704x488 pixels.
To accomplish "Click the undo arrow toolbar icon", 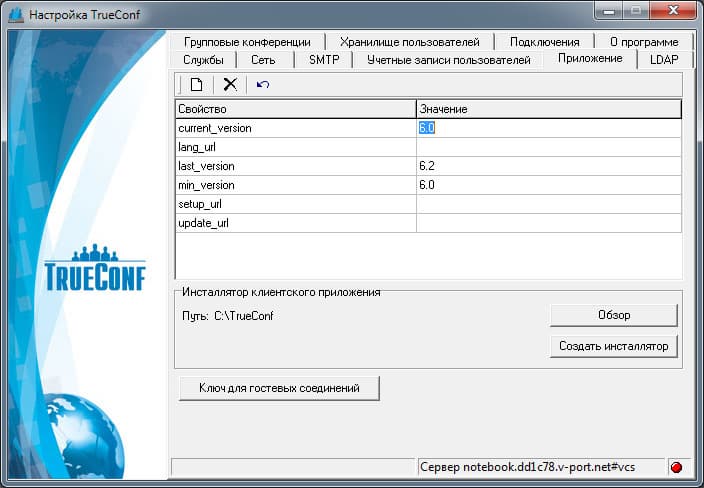I will (263, 84).
